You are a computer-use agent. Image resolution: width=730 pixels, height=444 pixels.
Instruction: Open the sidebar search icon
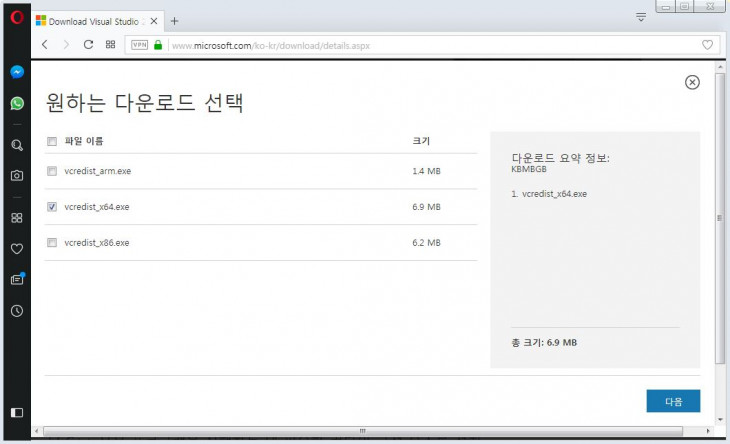[x=17, y=145]
